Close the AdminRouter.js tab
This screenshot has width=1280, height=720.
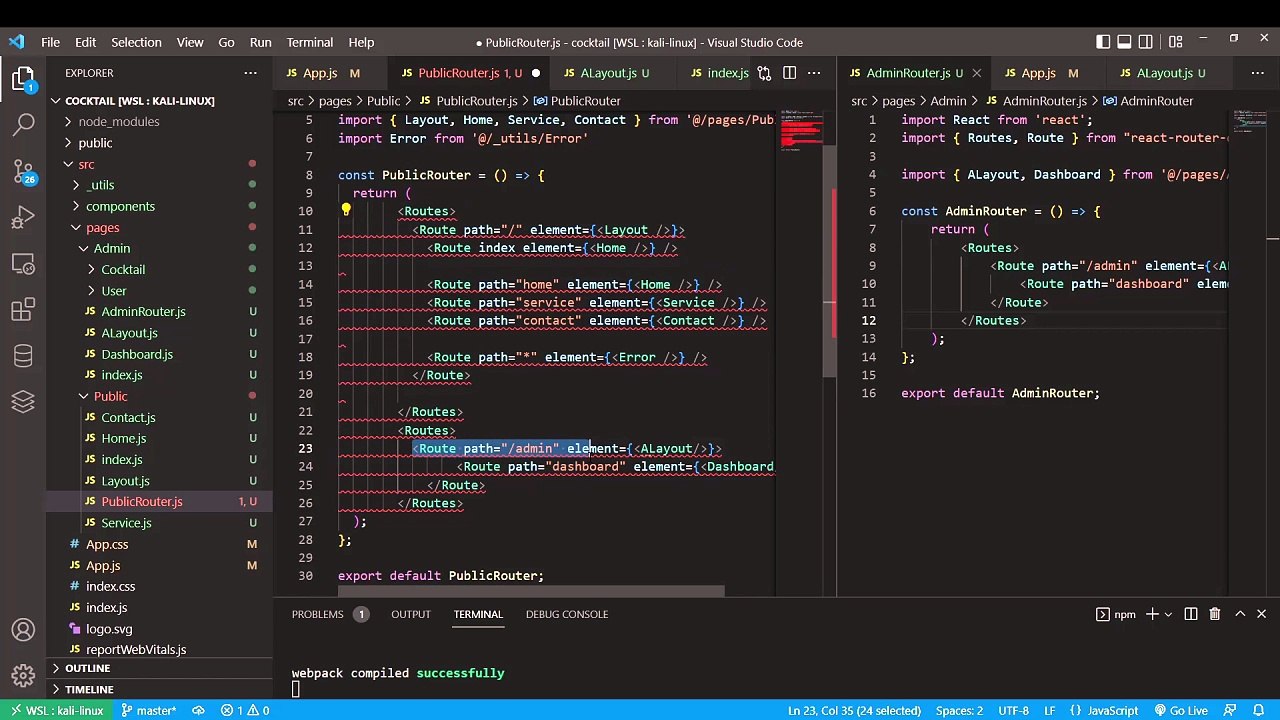pos(976,73)
